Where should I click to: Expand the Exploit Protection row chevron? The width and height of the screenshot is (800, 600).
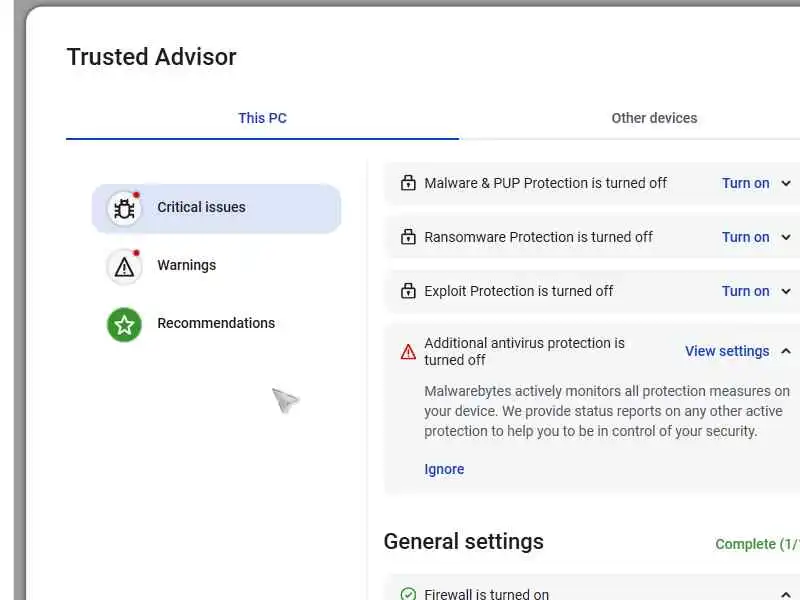[786, 291]
